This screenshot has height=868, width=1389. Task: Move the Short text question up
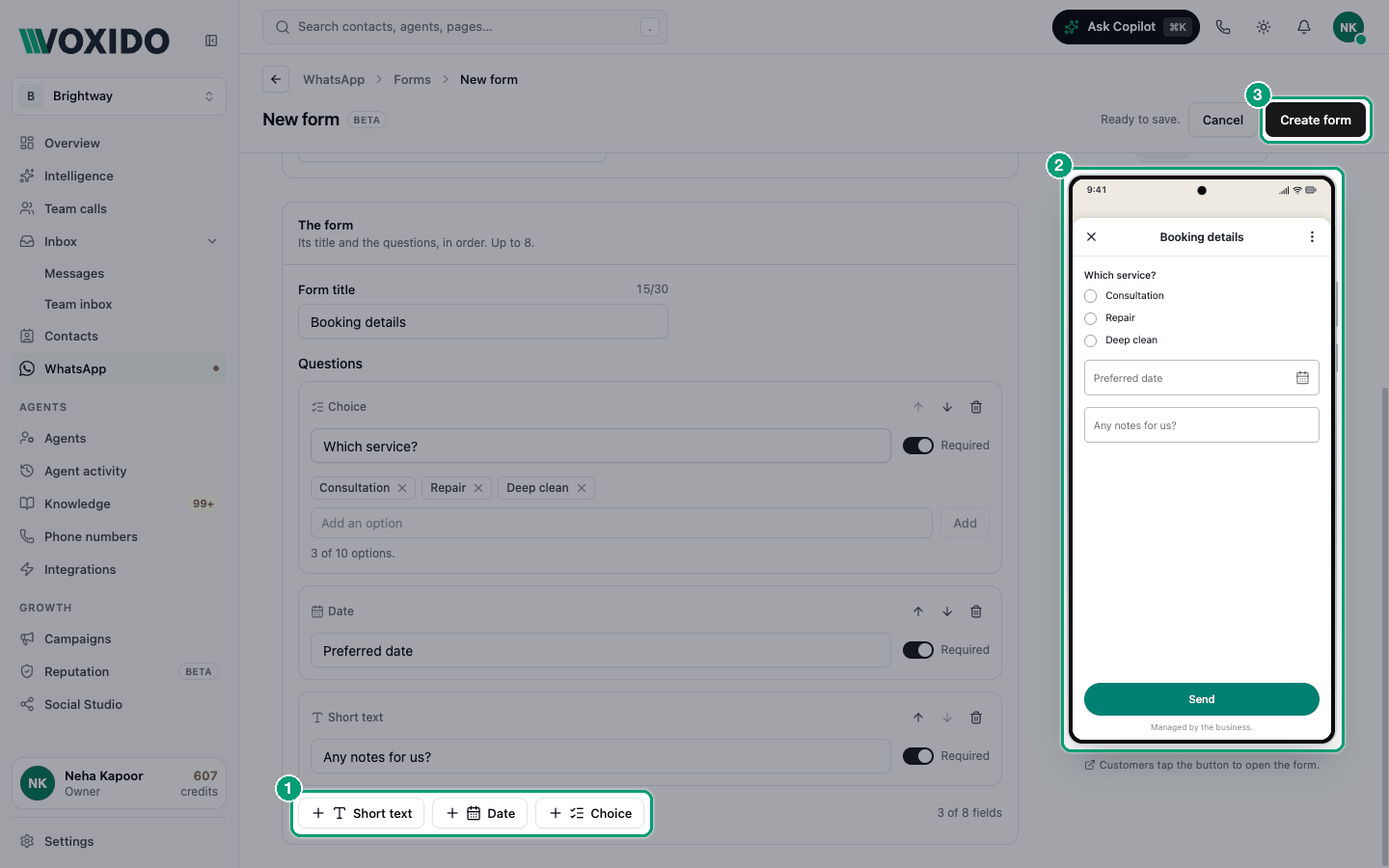click(918, 718)
